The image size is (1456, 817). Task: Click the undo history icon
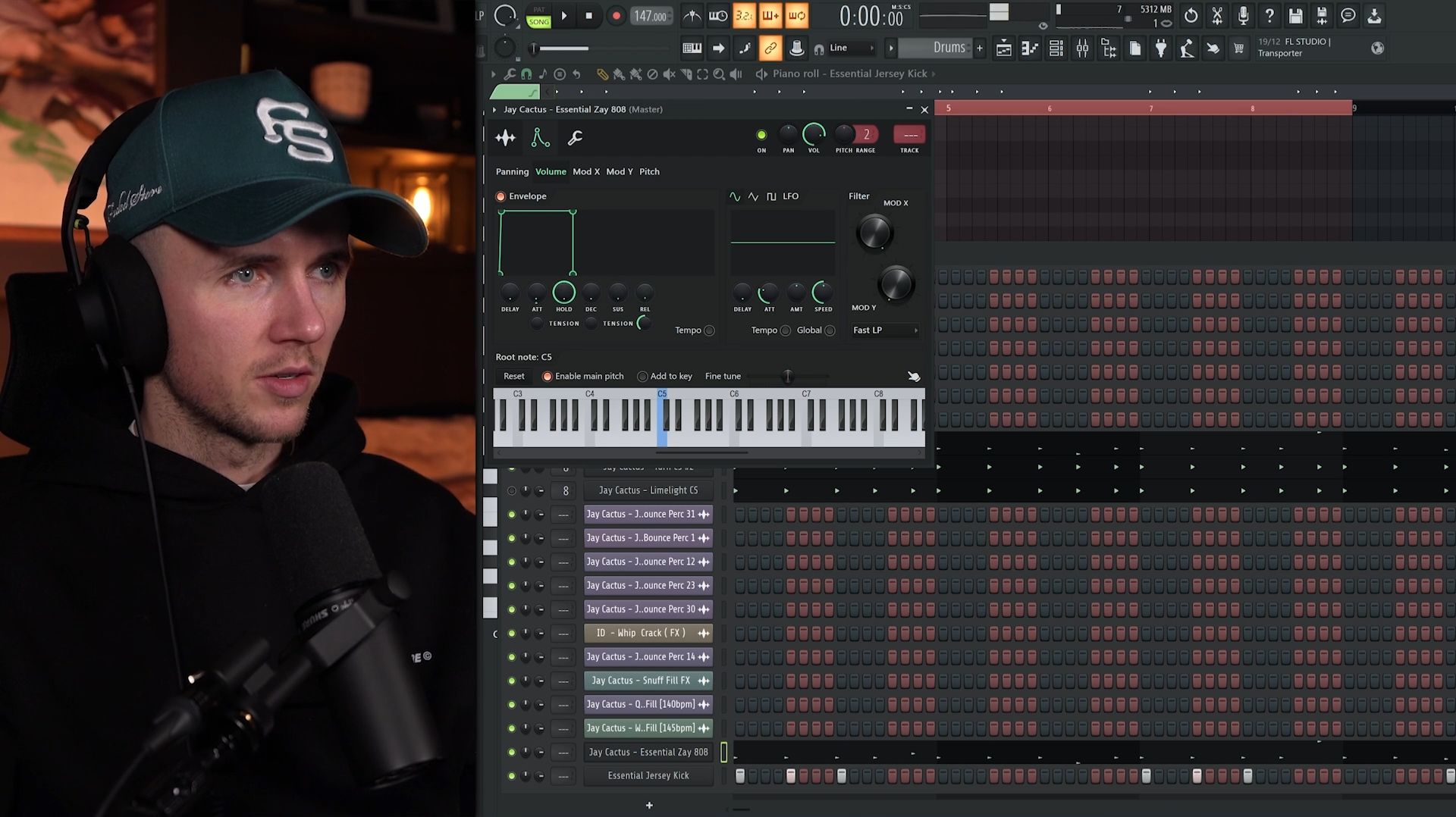point(1191,15)
